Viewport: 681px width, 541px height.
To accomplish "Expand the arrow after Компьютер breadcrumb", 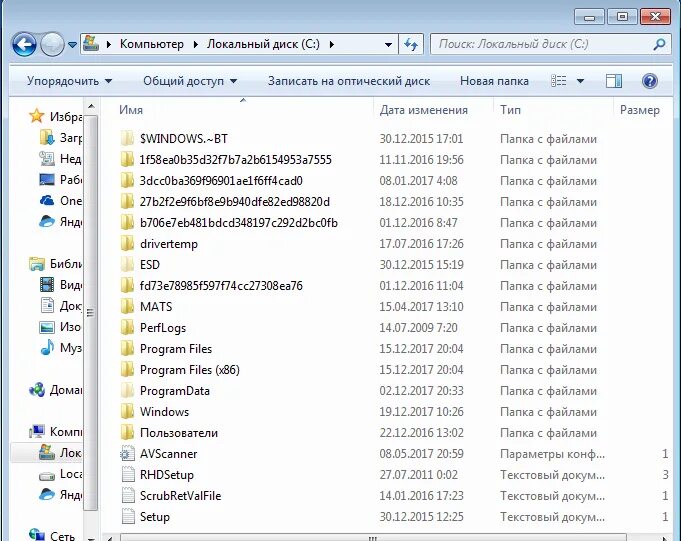I will (195, 44).
